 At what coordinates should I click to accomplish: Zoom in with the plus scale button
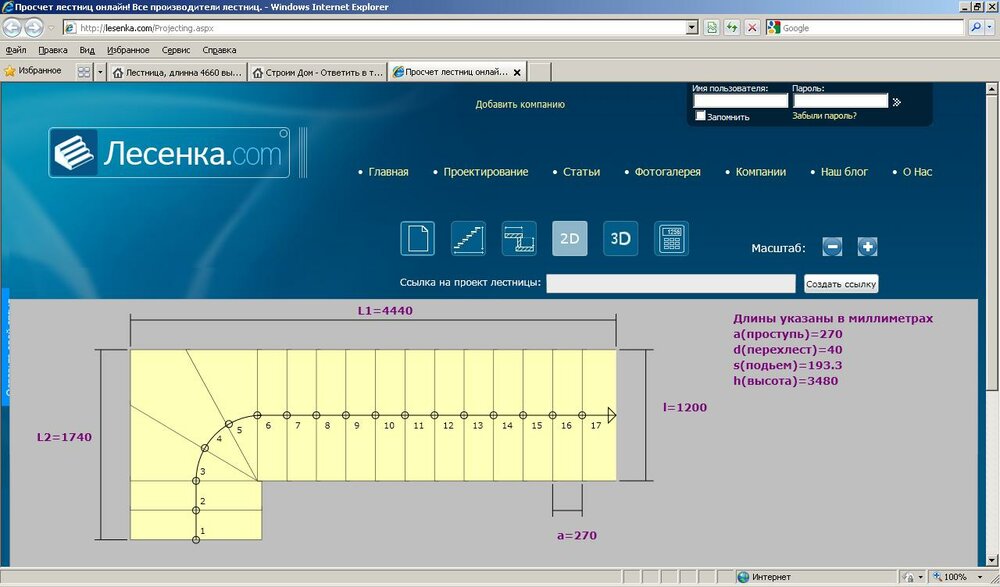coord(867,247)
